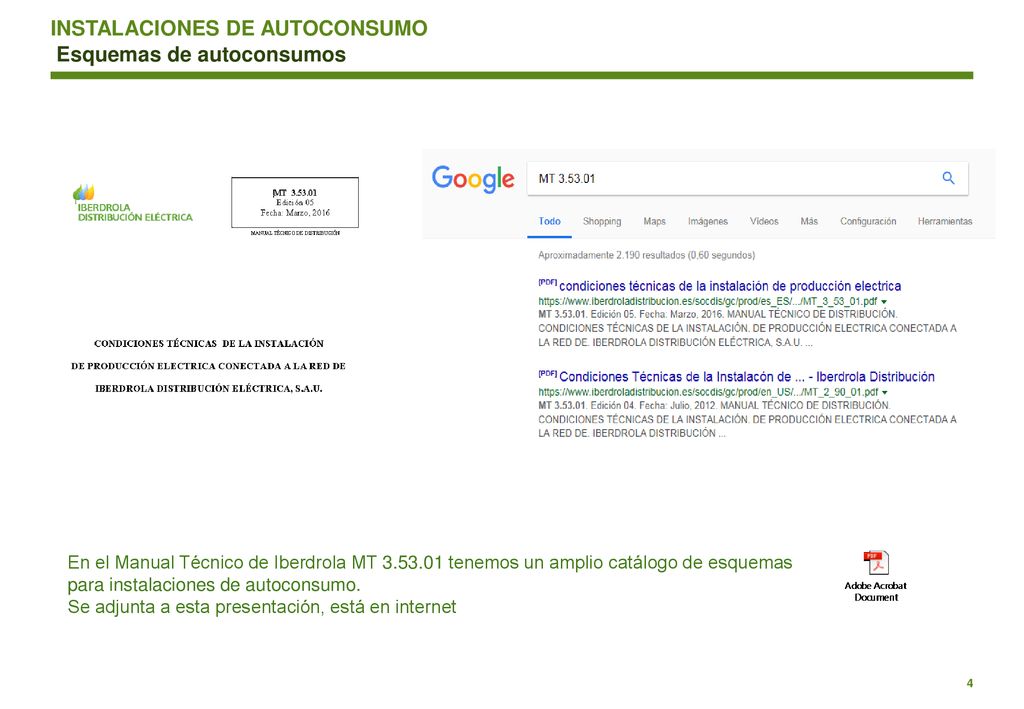
Task: Open link 'Condiciones Técnicas de la Instalacón de ... - Iberdrola Distribución'
Action: 747,377
